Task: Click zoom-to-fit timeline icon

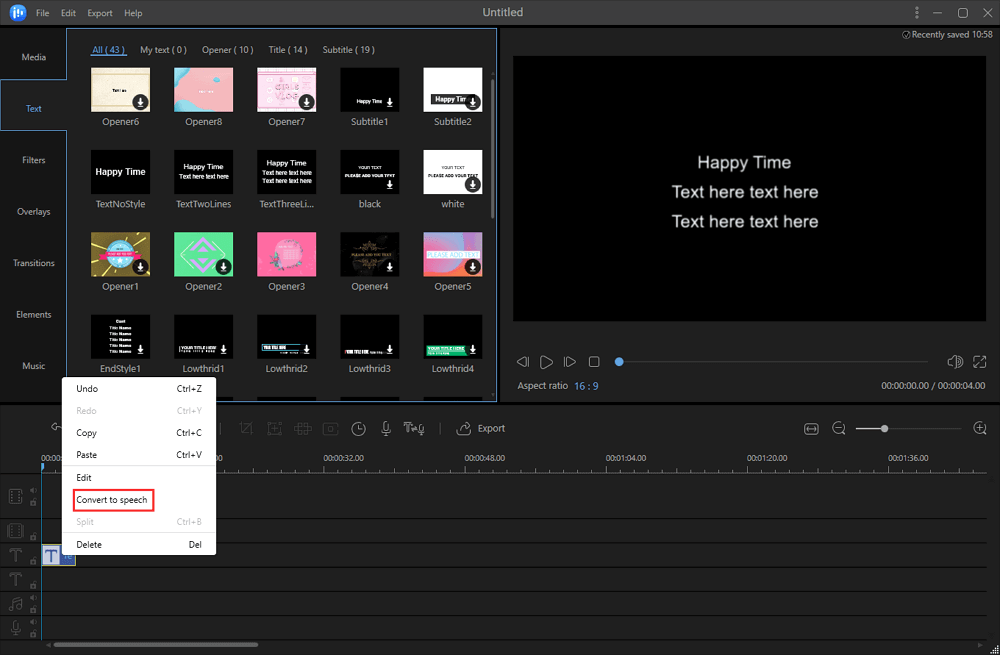Action: click(811, 429)
